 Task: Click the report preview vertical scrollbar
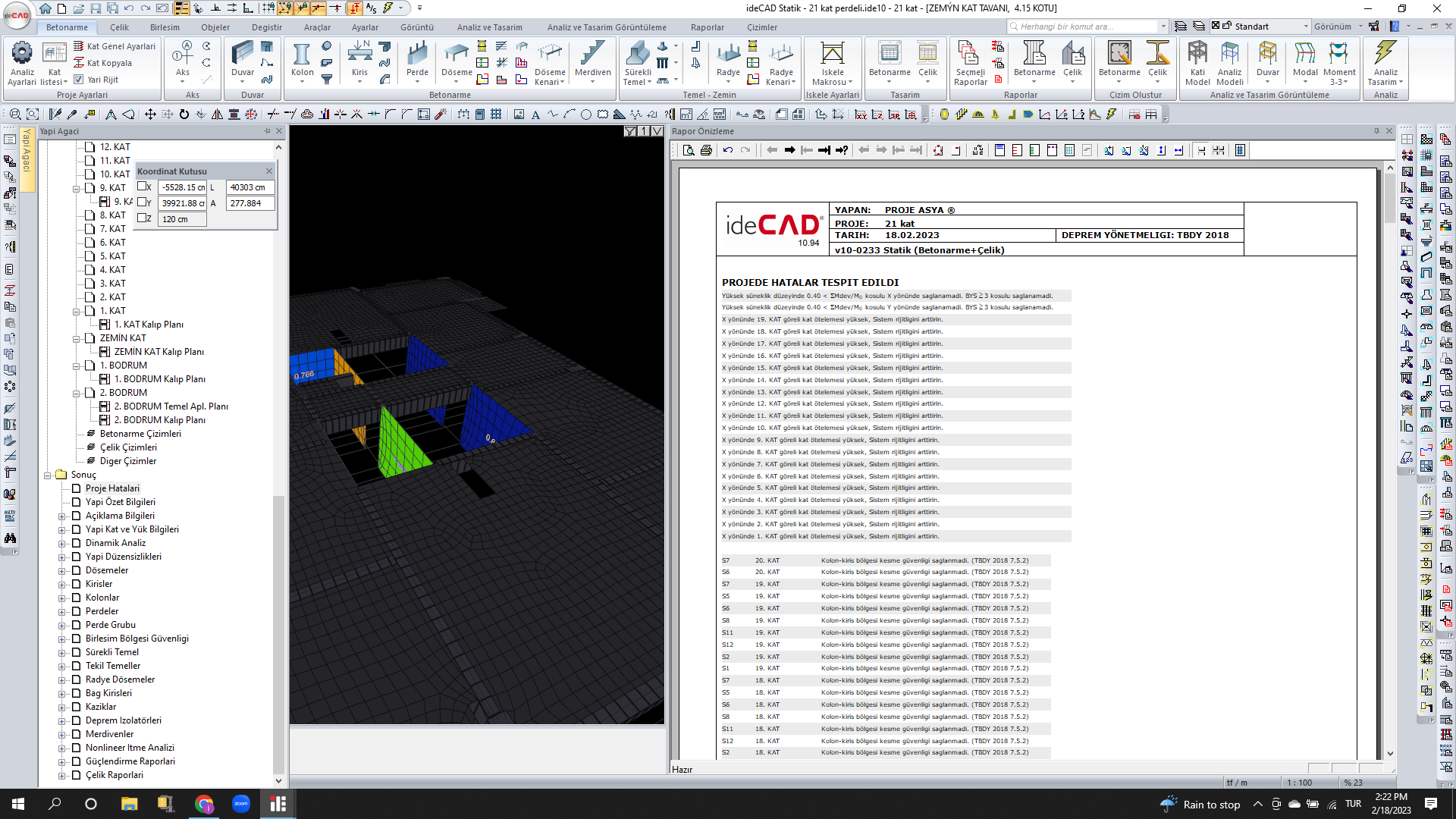click(x=1389, y=461)
